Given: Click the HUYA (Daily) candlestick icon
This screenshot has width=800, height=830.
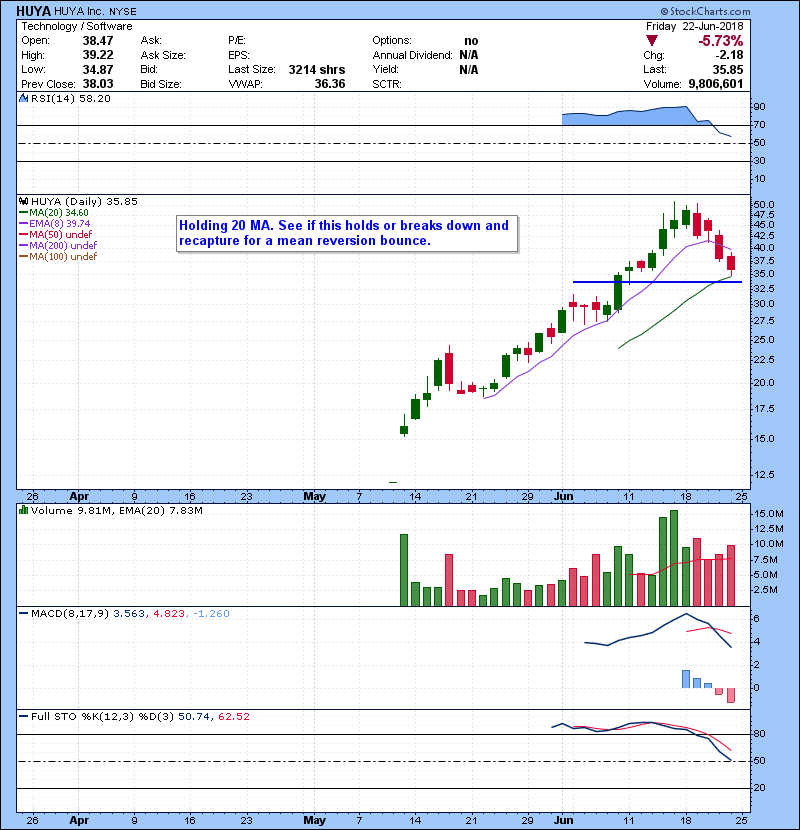Looking at the screenshot, I should [x=24, y=202].
